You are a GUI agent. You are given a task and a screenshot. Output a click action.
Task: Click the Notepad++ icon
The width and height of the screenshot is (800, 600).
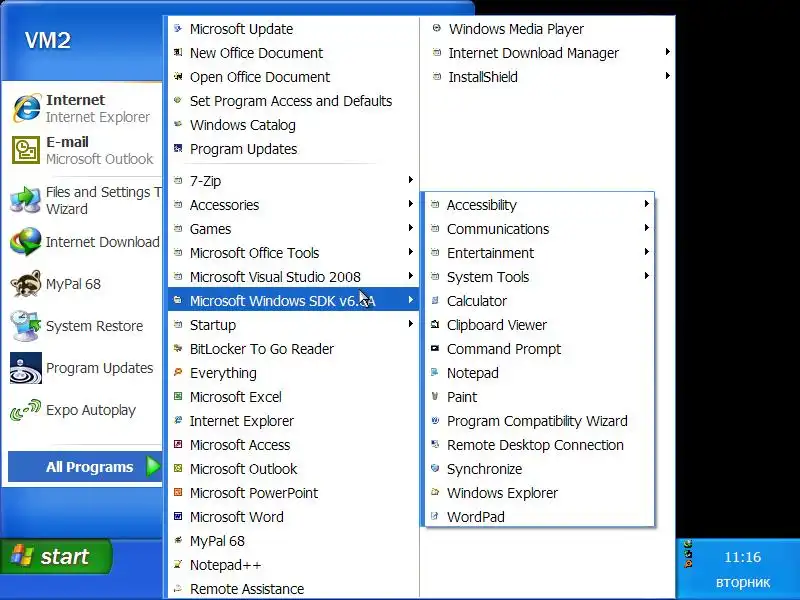point(178,564)
